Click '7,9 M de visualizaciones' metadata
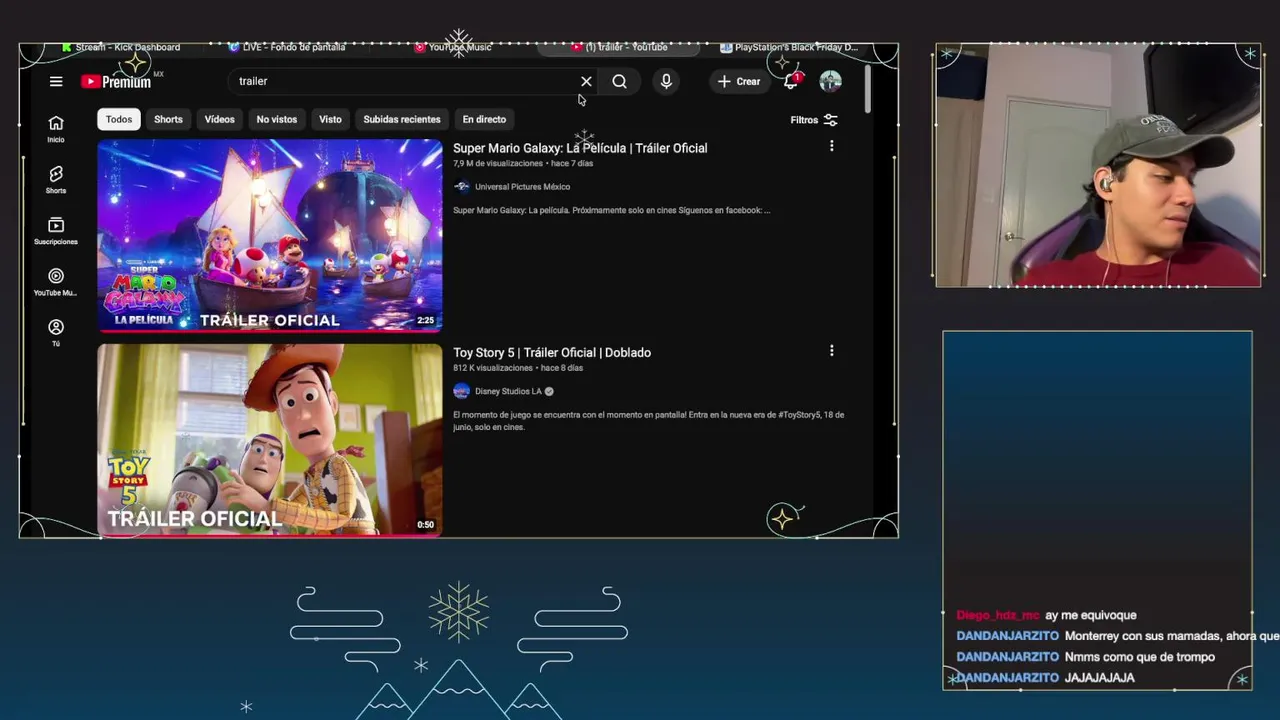Screen dimensions: 1280x720 [498, 164]
